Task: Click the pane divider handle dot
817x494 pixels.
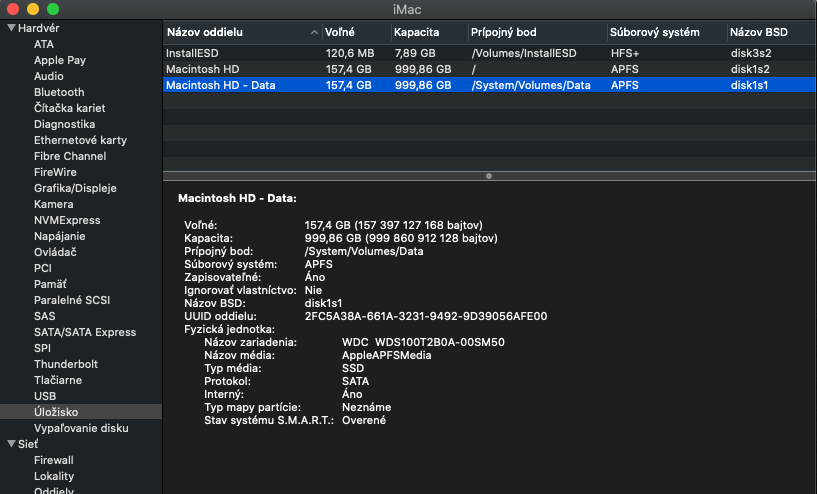Action: [x=489, y=175]
